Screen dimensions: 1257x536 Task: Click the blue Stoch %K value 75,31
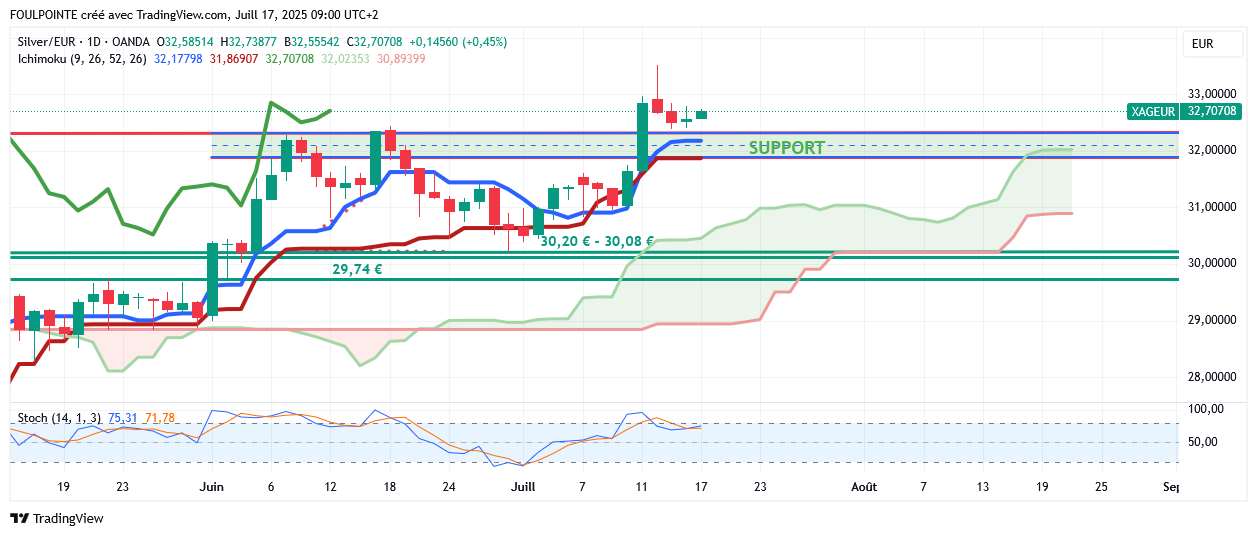122,417
